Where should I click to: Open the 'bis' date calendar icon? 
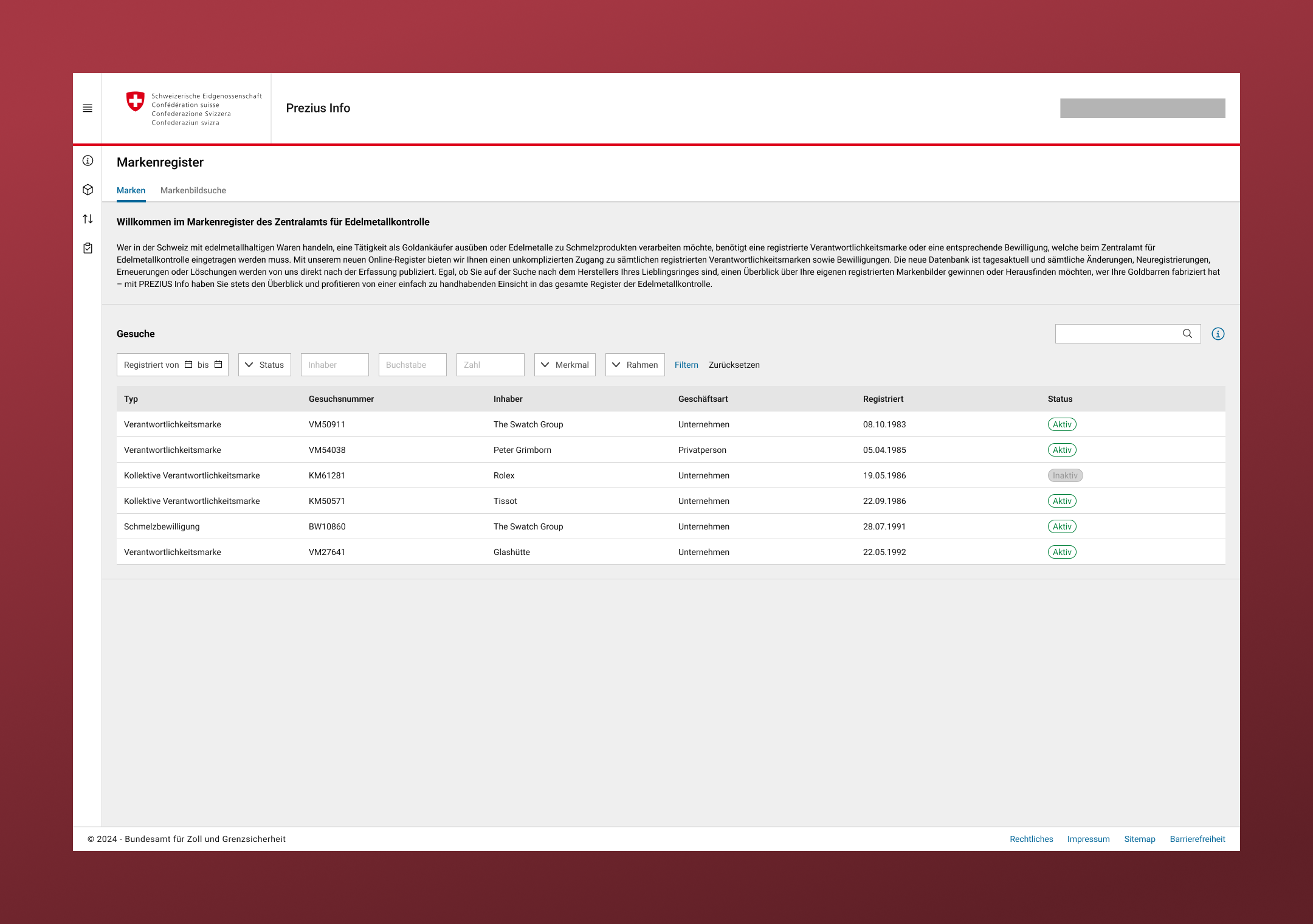[218, 365]
